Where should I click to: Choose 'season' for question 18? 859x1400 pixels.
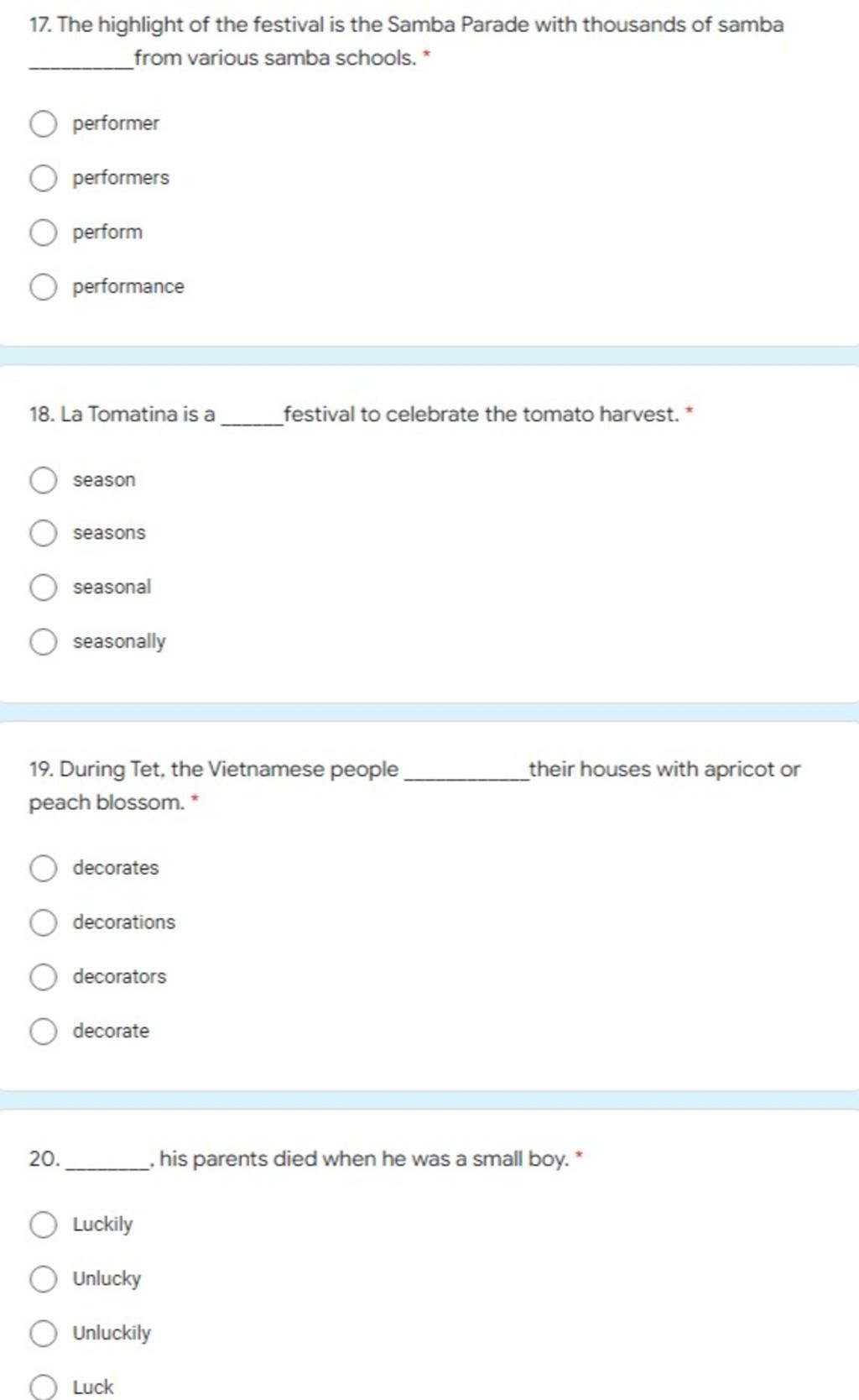(x=44, y=480)
